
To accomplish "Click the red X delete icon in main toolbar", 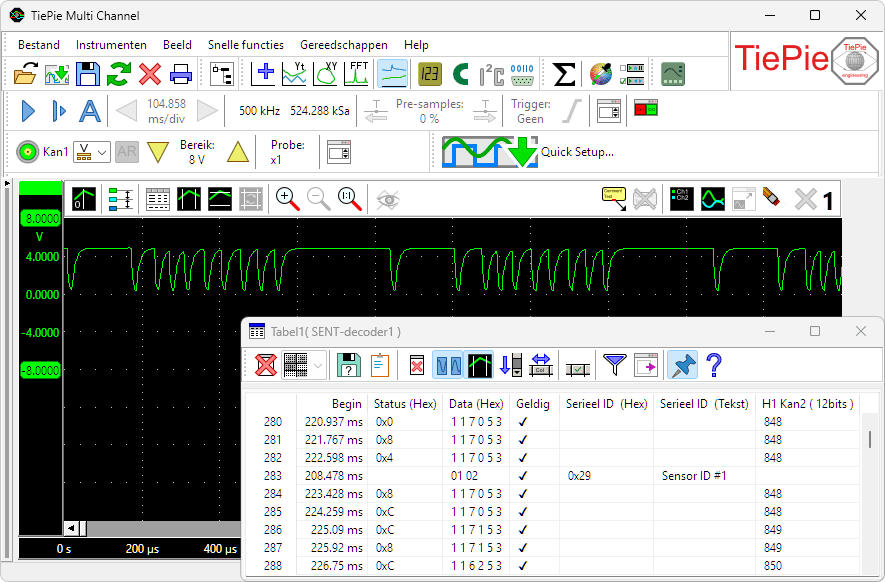I will coord(150,74).
